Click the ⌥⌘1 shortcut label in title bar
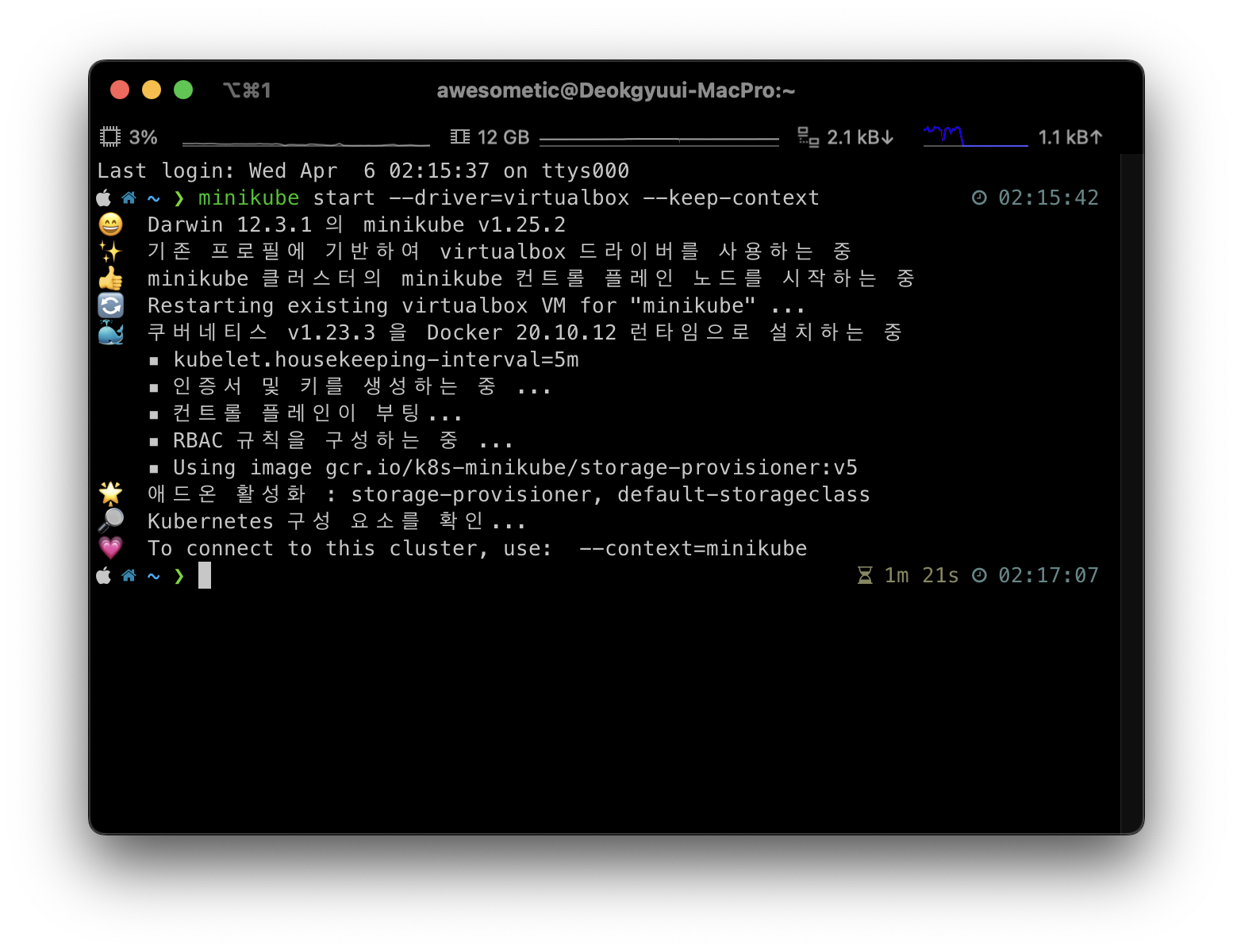Screen dimensions: 1233x952 coord(247,90)
